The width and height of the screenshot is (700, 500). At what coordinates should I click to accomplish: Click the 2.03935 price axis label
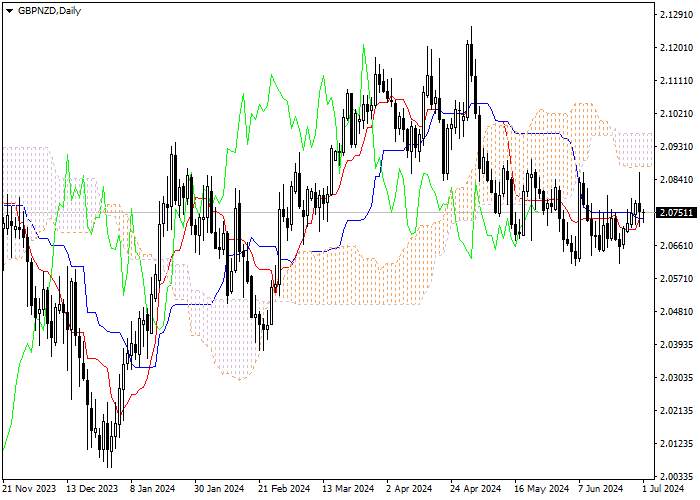tap(676, 345)
